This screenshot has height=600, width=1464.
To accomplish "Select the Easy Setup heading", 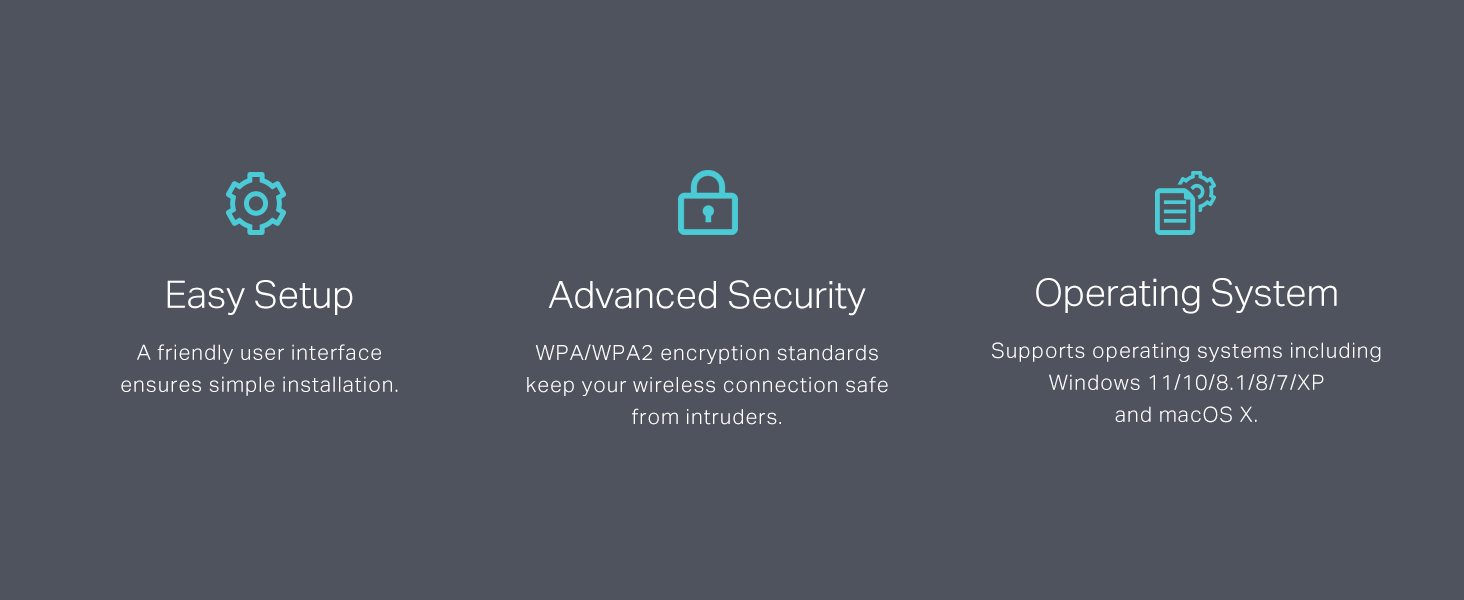I will [259, 295].
